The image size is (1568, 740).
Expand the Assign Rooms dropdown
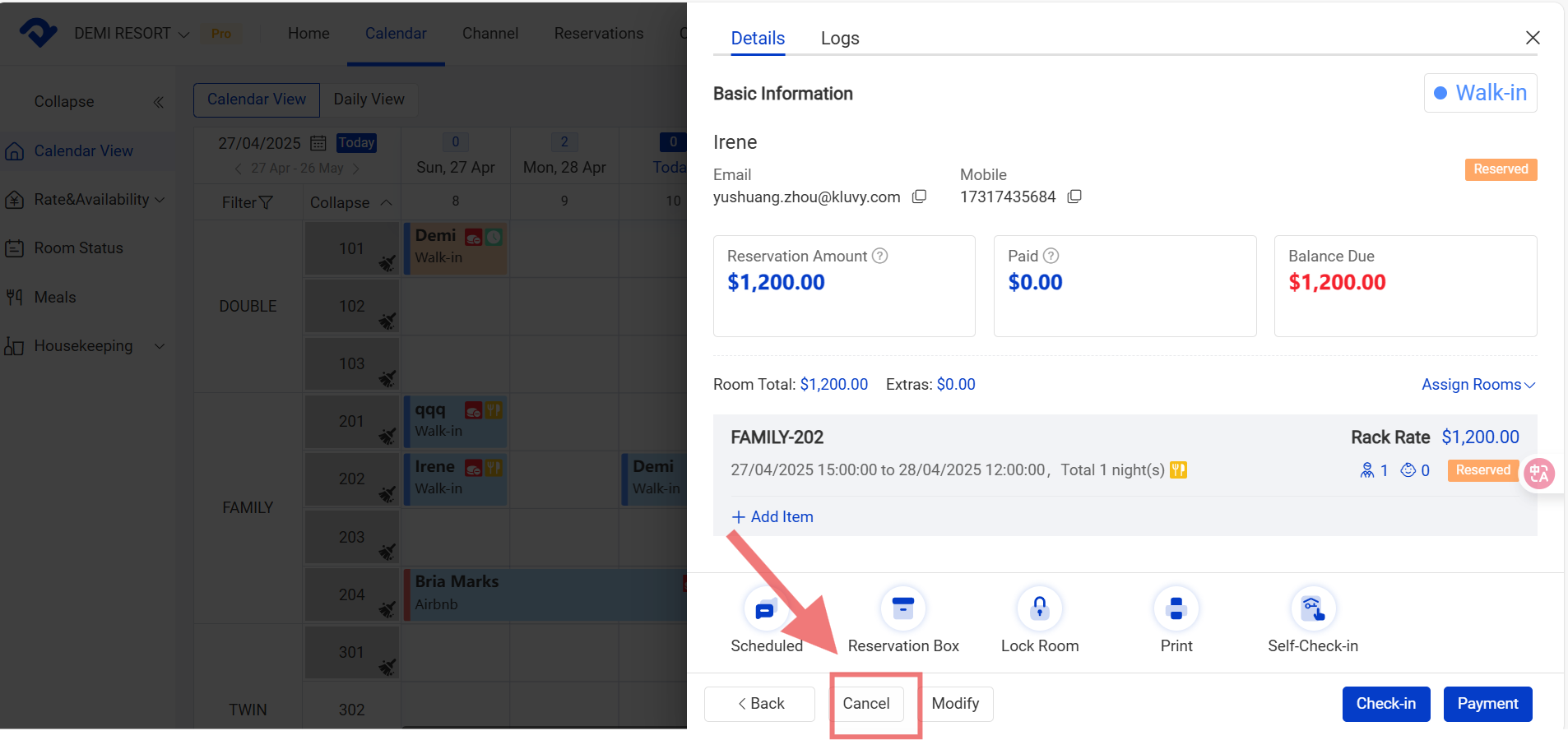[x=1478, y=384]
